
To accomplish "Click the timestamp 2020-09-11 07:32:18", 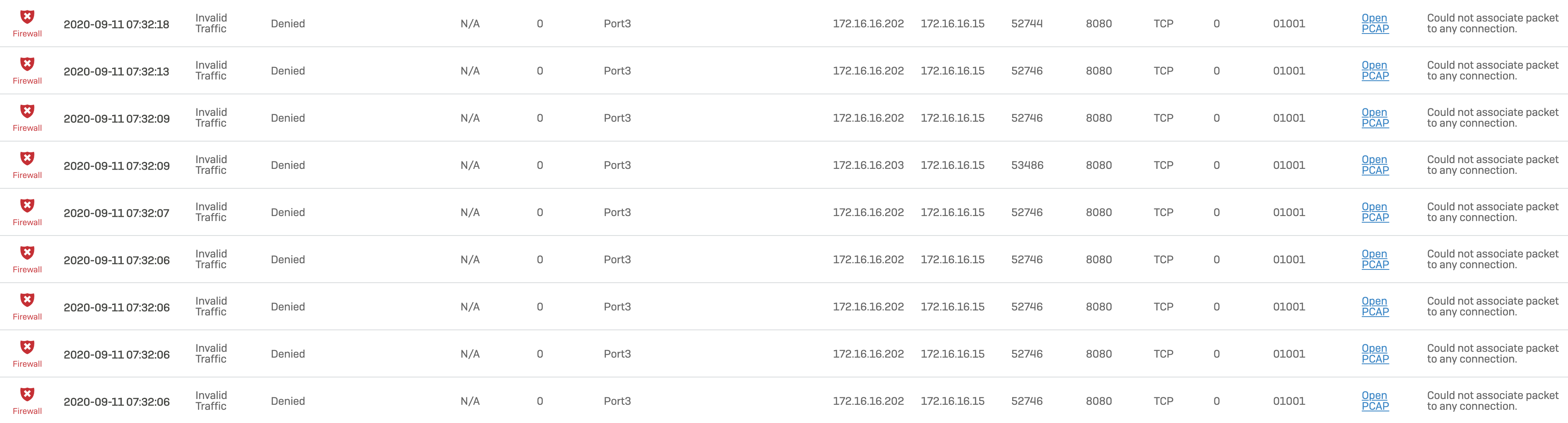I will (x=116, y=24).
